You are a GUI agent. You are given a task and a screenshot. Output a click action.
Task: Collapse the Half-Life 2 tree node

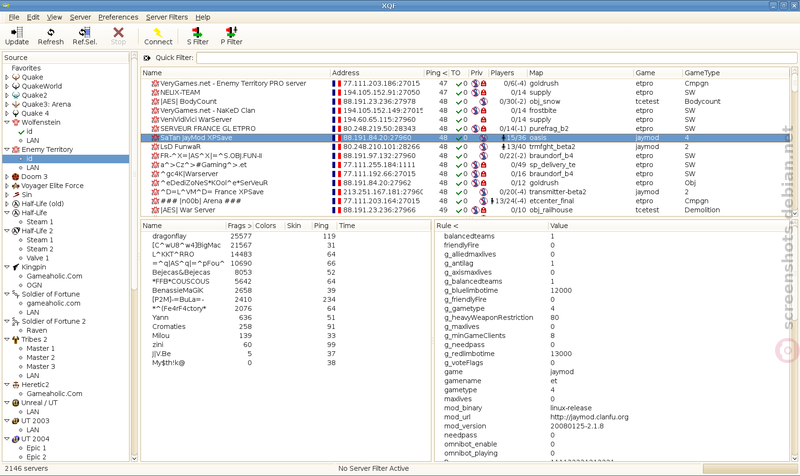(x=7, y=231)
